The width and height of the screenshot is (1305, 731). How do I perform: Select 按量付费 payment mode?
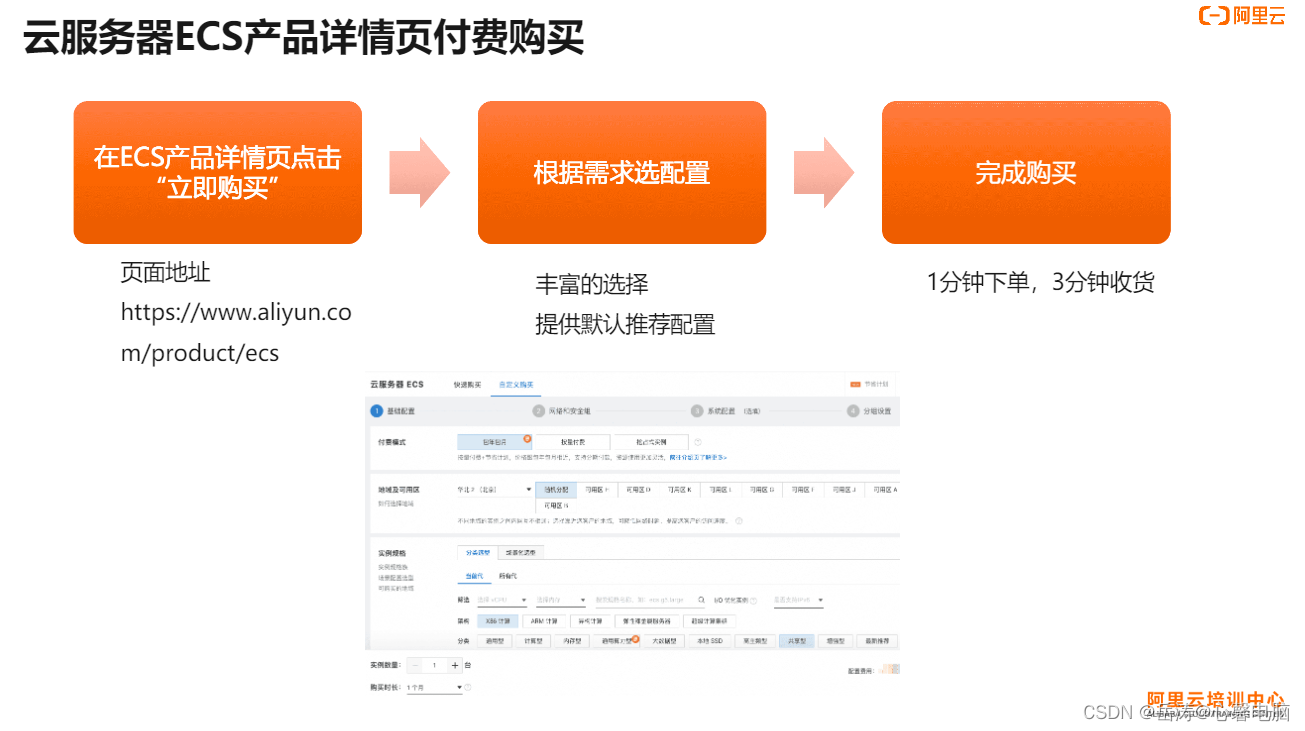pos(573,442)
